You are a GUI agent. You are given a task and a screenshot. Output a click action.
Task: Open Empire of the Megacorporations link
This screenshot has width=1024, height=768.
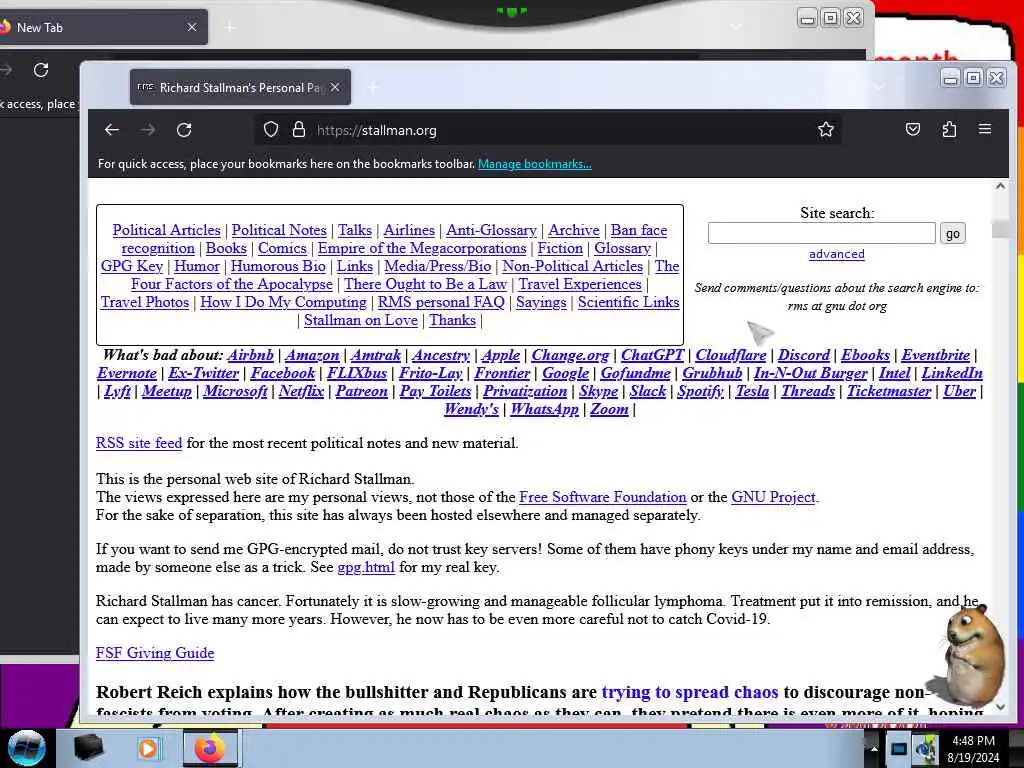coord(422,248)
